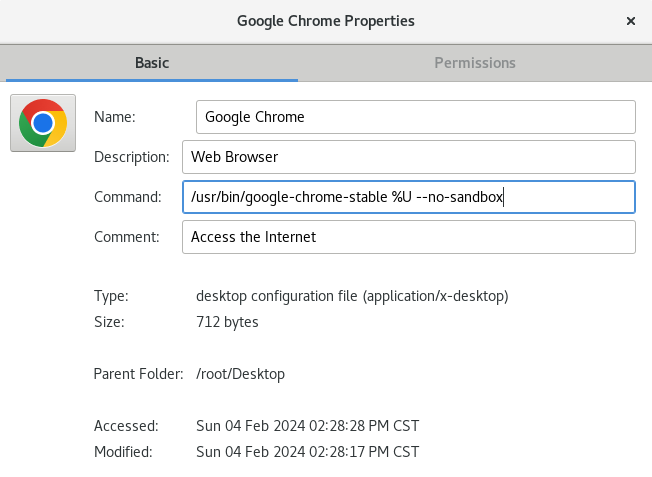Click the desktop configuration file type text
Screen dimensions: 652x477
353,296
